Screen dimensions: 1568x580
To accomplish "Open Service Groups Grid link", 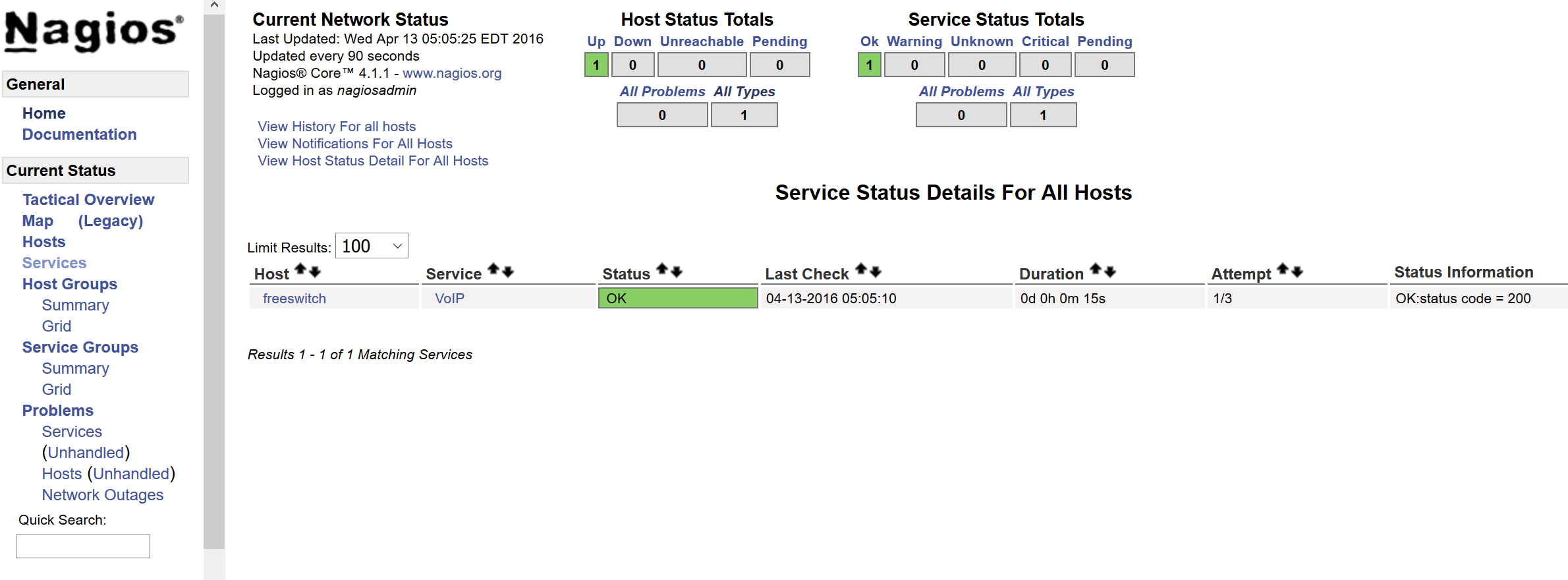I will (57, 390).
